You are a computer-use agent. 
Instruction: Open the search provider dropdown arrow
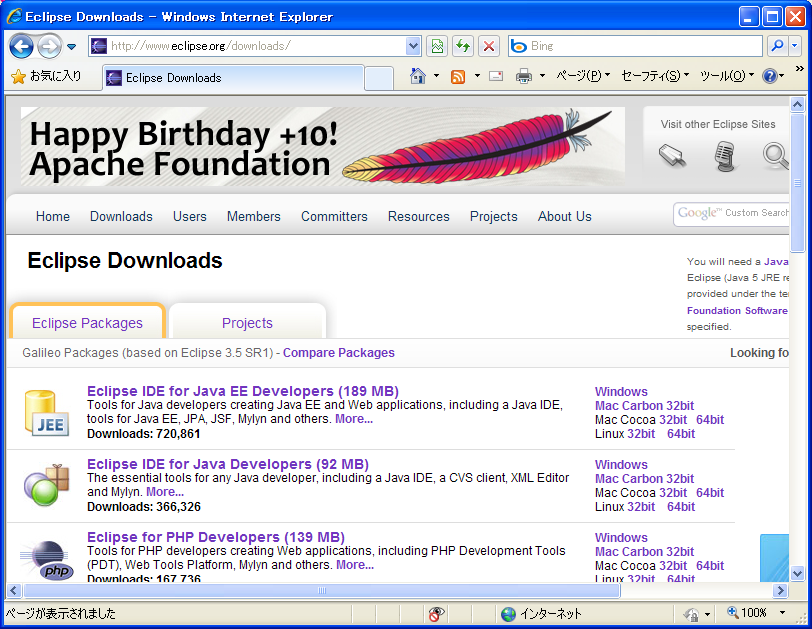click(795, 46)
